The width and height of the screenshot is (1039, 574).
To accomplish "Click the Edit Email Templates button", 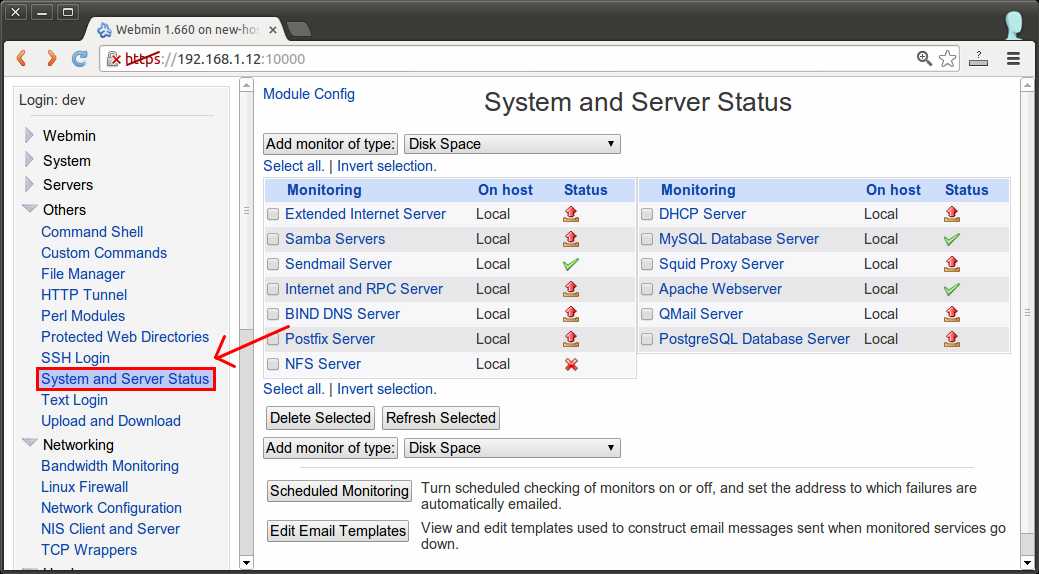I will (338, 531).
